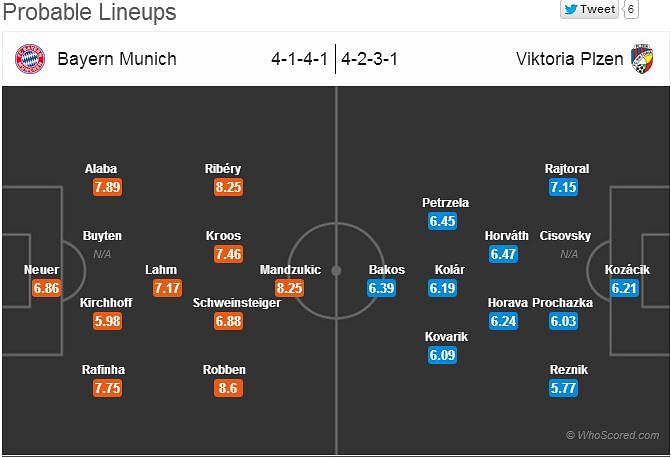
Task: Click the Lahm player name
Action: click(x=161, y=270)
